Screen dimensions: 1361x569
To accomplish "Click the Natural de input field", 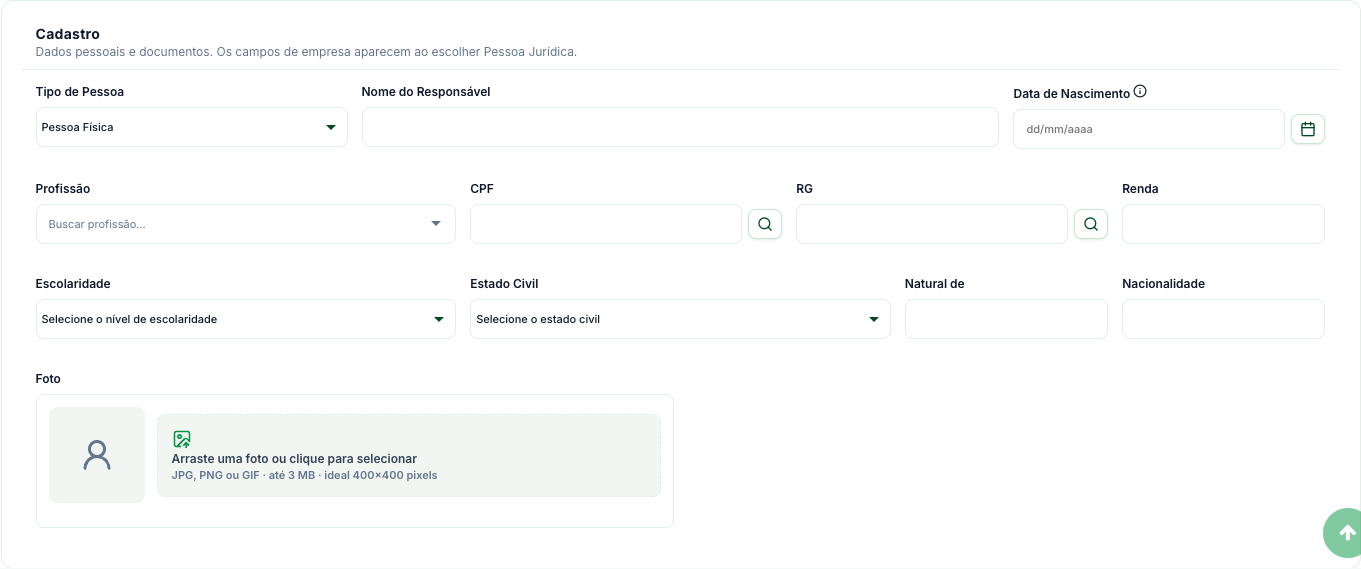I will tap(1006, 319).
